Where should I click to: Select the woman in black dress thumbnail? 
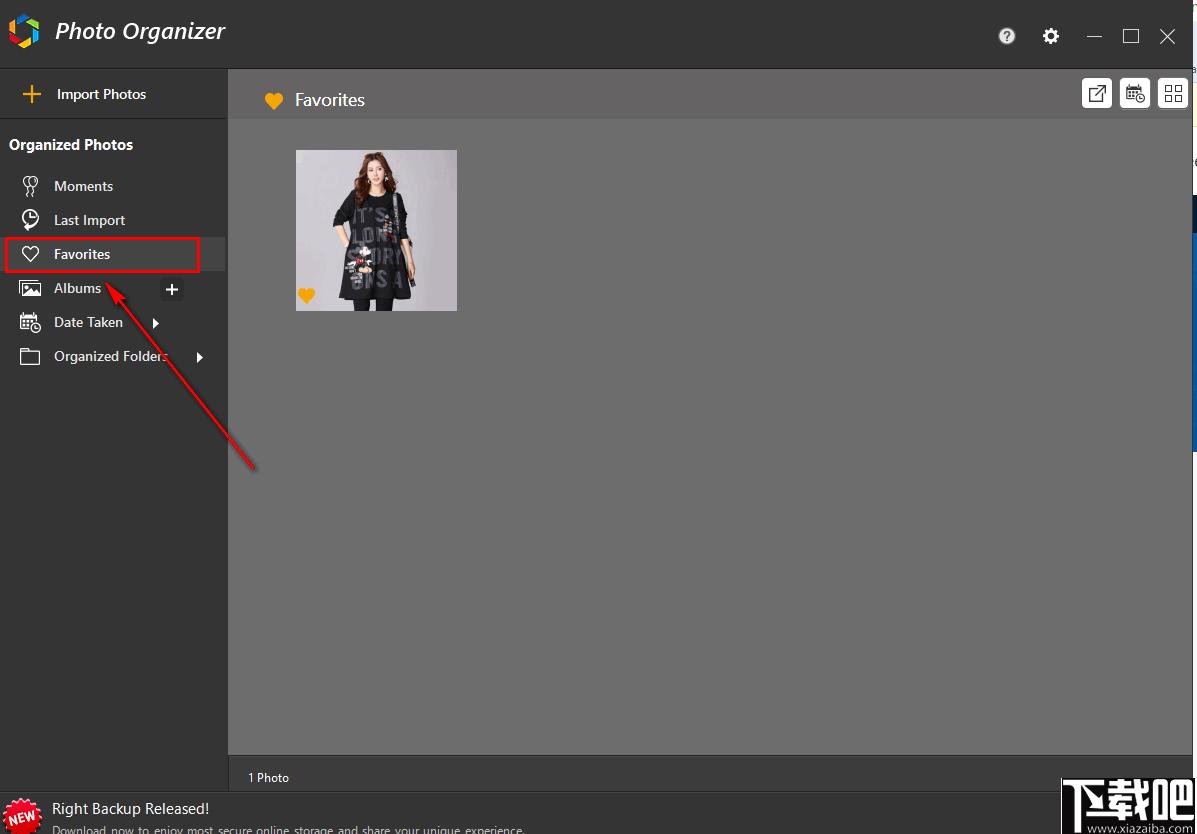[x=376, y=231]
